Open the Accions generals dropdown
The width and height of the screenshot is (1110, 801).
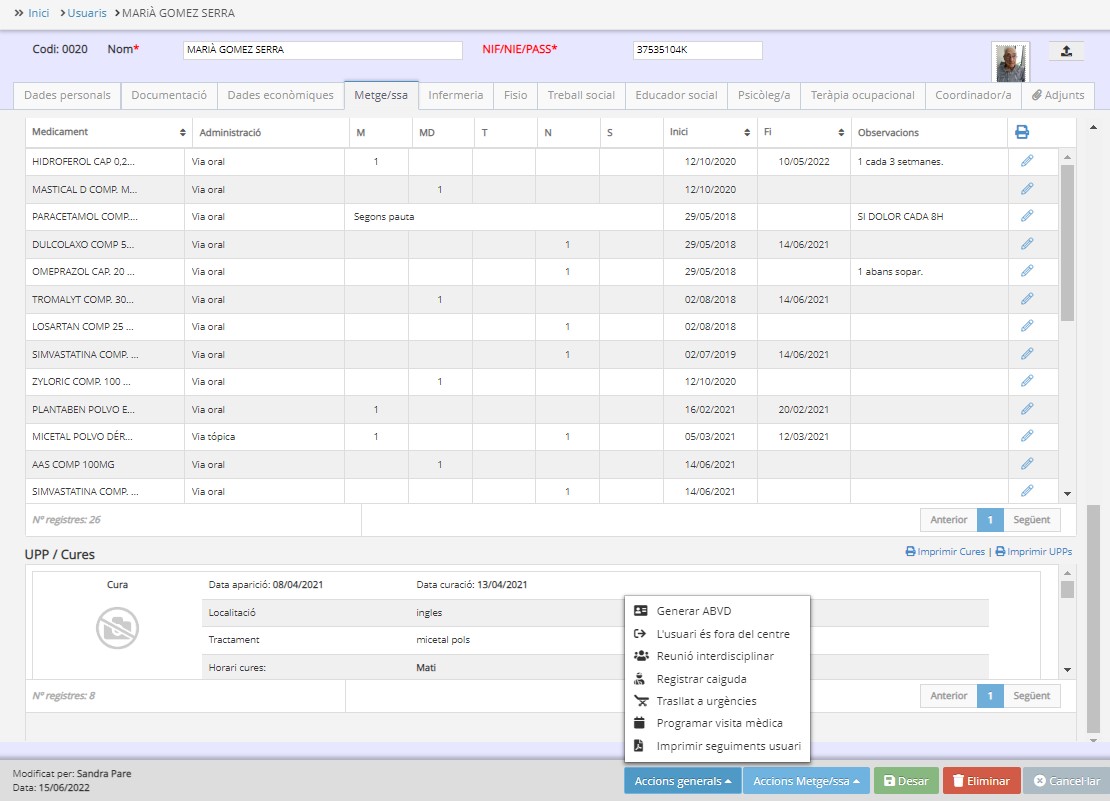tap(682, 781)
